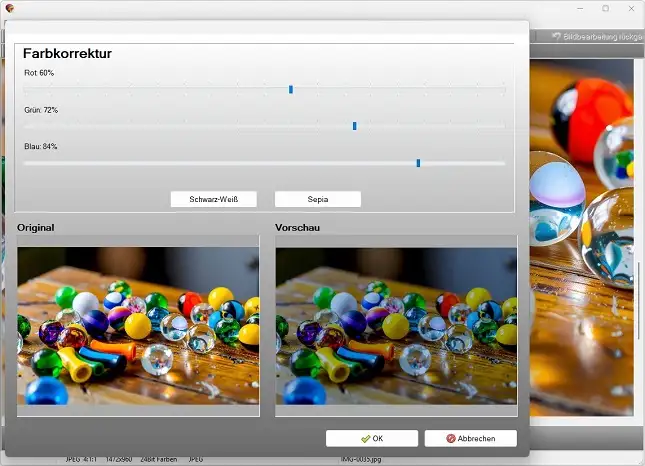Click the Grün slider handle at 72%
The width and height of the screenshot is (645, 466).
(355, 126)
